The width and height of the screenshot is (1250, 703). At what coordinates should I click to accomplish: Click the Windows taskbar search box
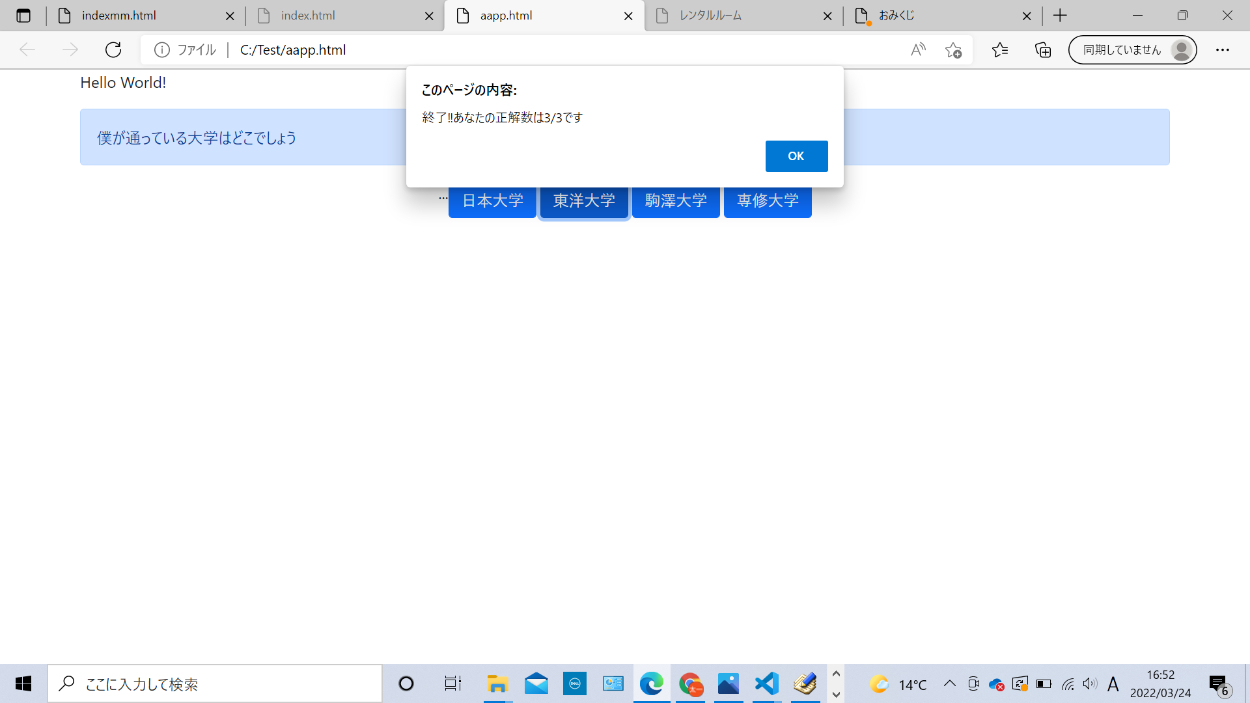tap(215, 684)
